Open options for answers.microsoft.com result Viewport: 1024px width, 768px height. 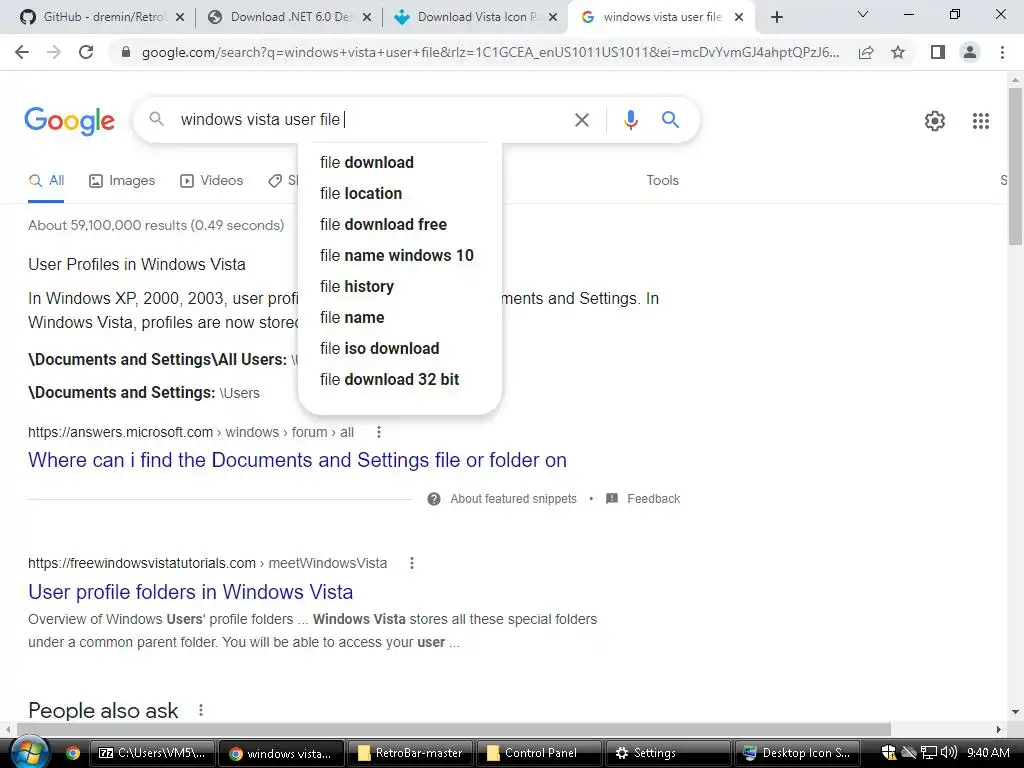(x=379, y=432)
